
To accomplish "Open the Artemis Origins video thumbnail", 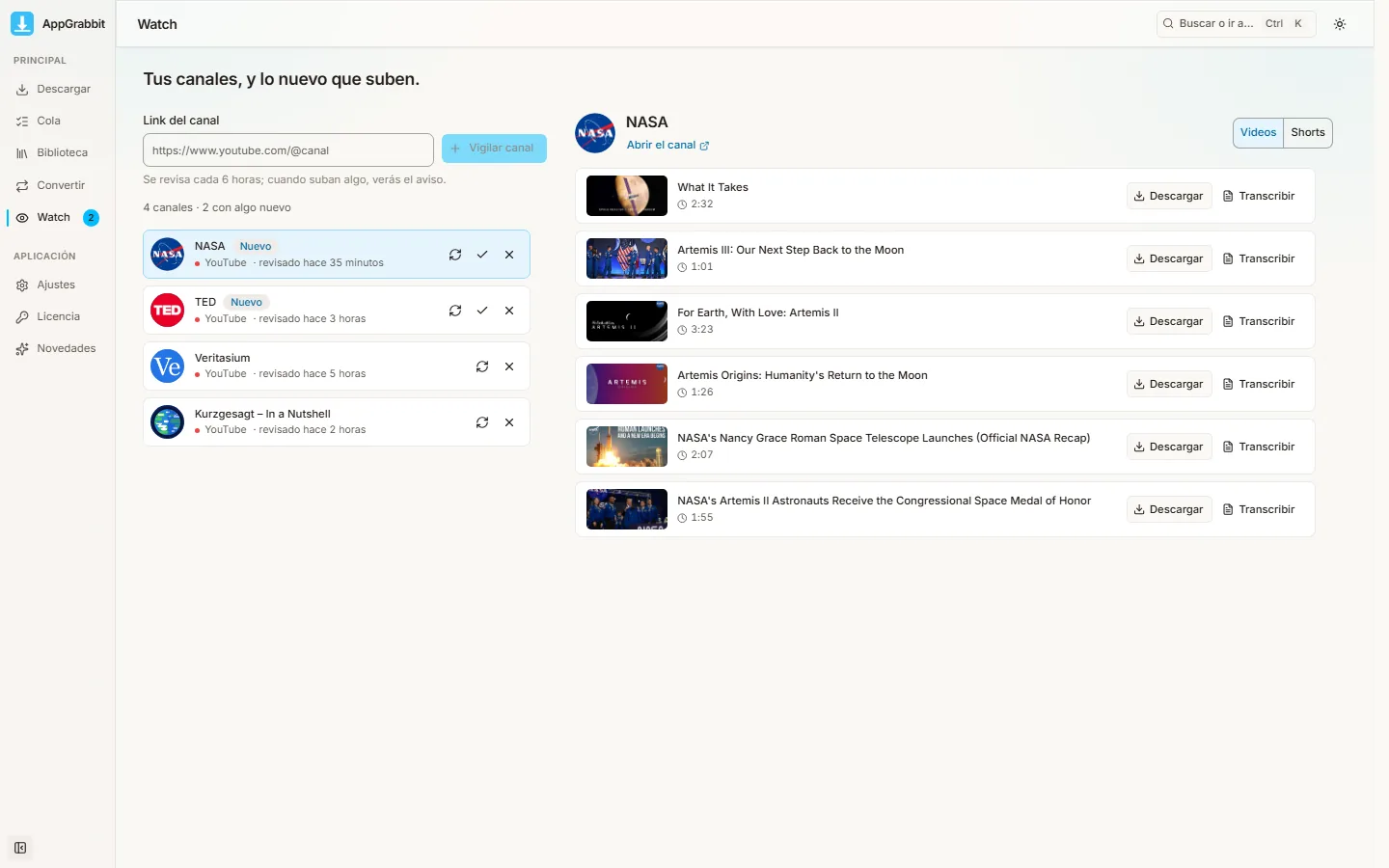I will [627, 384].
